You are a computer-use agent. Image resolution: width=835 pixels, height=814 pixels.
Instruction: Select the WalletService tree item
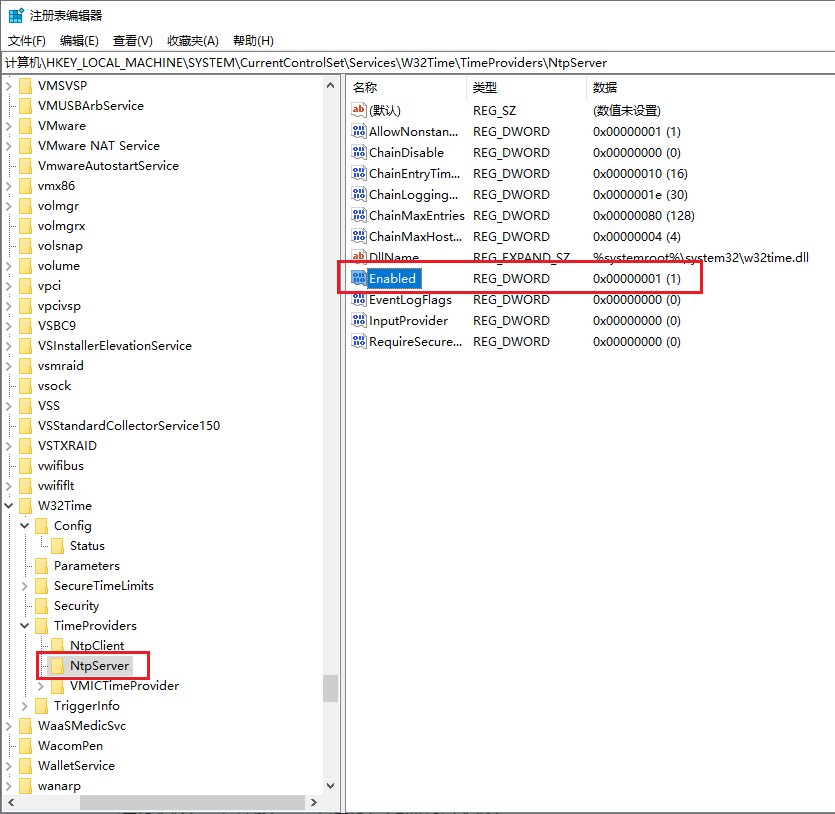76,766
